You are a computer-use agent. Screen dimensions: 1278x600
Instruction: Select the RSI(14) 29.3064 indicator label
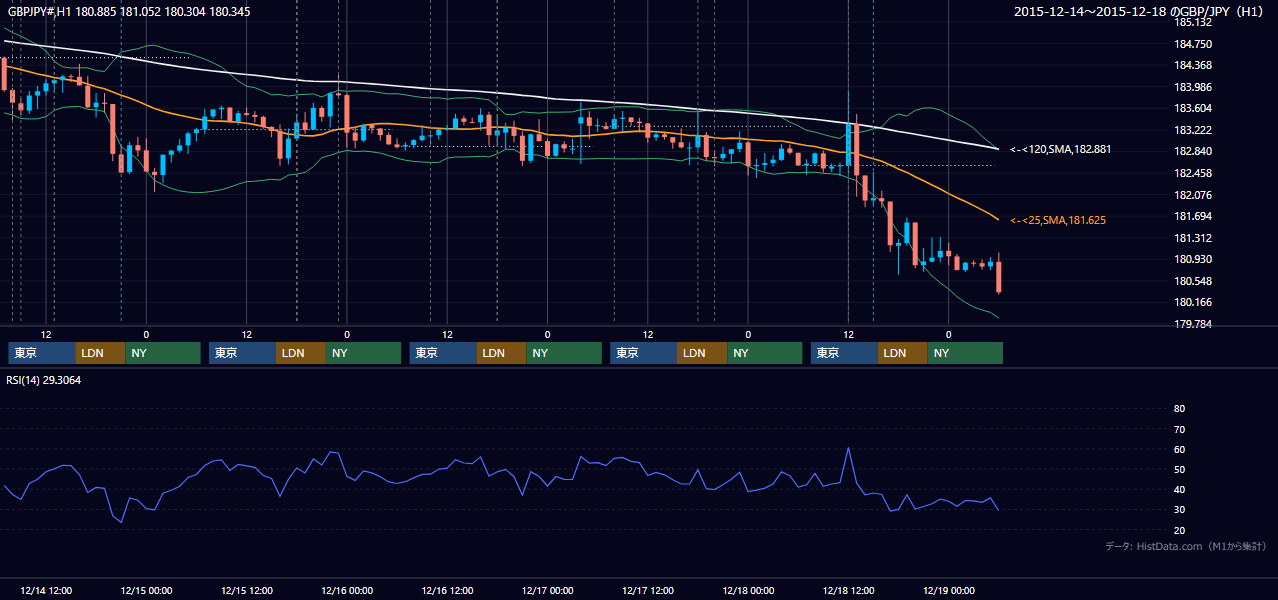(x=43, y=380)
